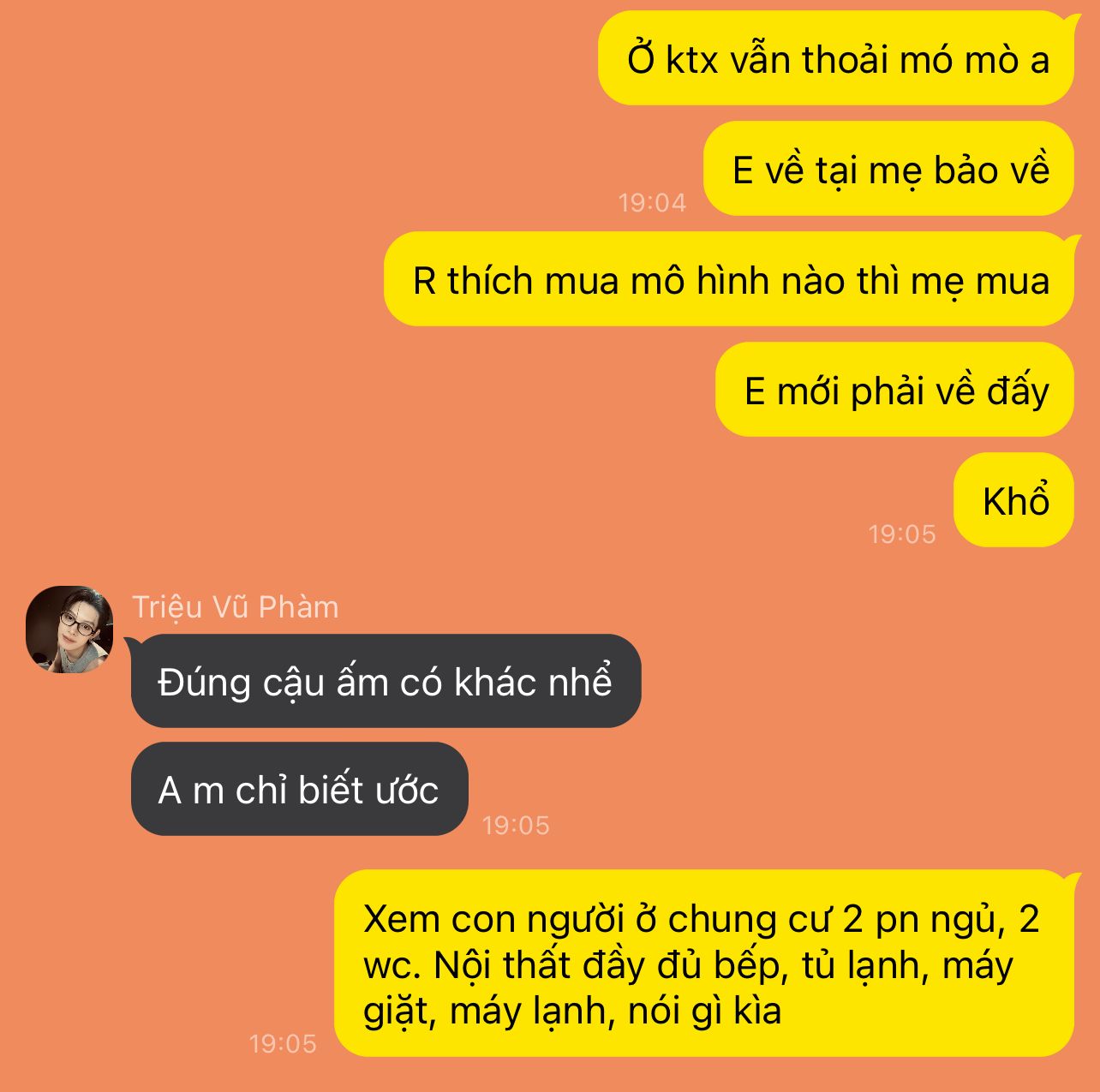Tap Triệu Vũ Phàm's profile avatar
Viewport: 1100px width, 1092px height.
(x=69, y=630)
